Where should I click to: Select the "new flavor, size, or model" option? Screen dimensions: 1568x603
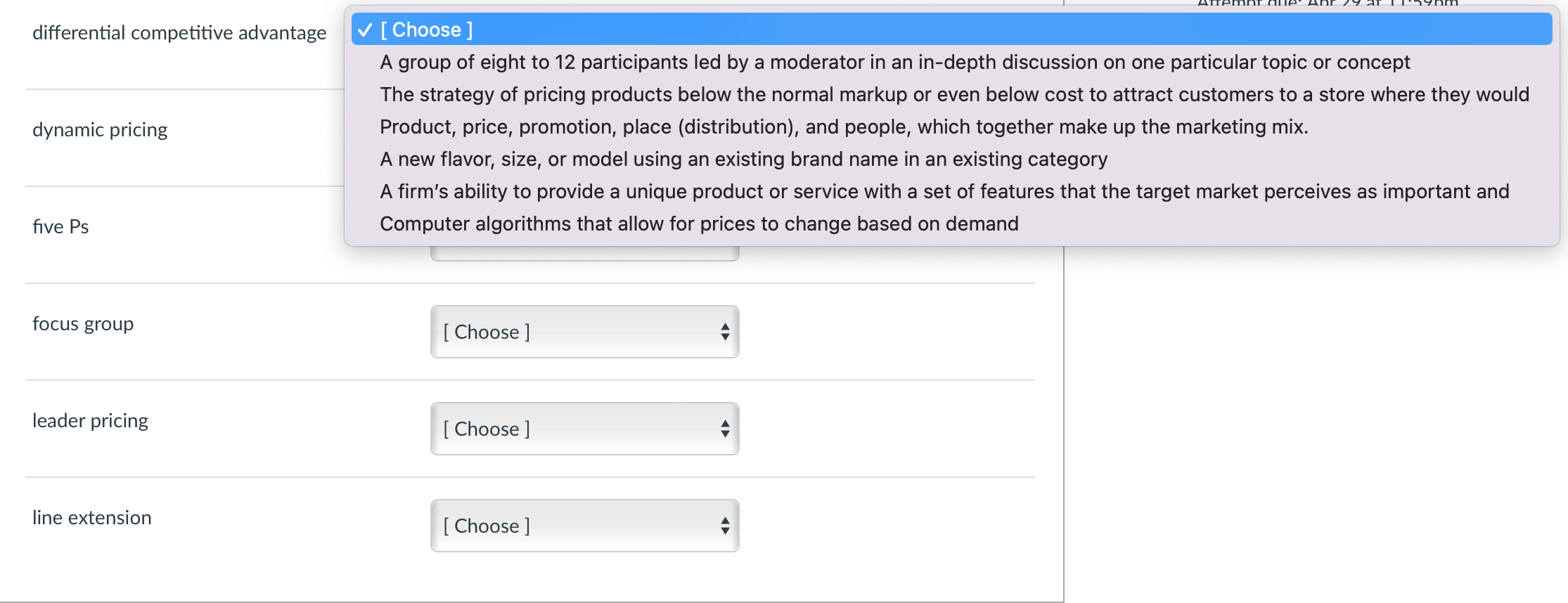[743, 159]
